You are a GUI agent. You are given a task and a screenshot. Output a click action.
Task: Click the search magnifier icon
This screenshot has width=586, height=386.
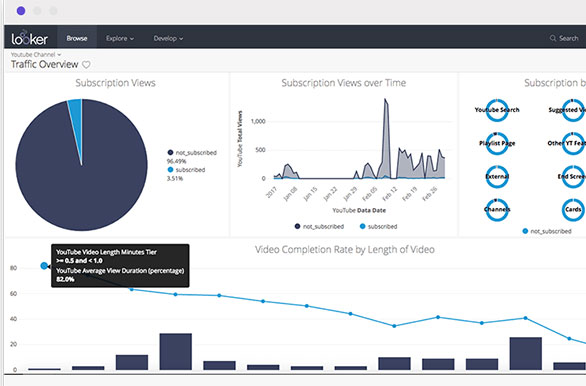(553, 38)
